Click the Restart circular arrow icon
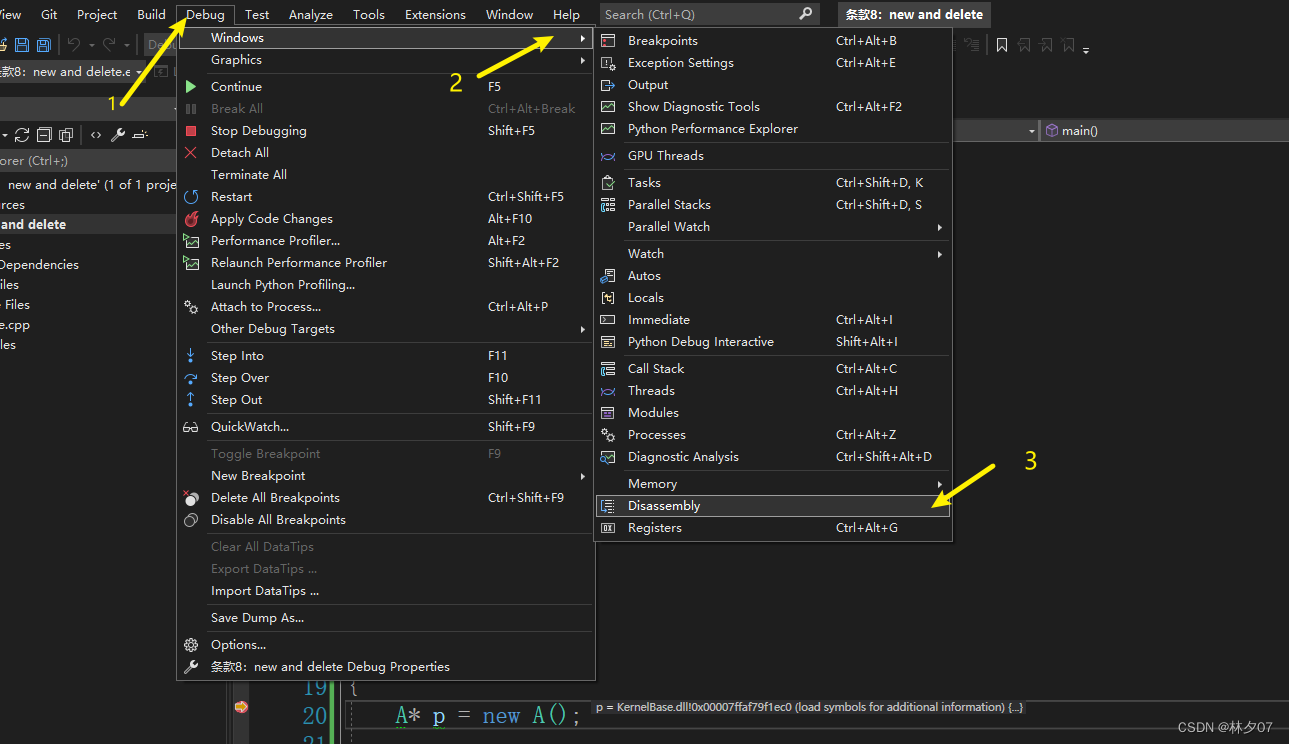Viewport: 1289px width, 744px height. [x=191, y=197]
